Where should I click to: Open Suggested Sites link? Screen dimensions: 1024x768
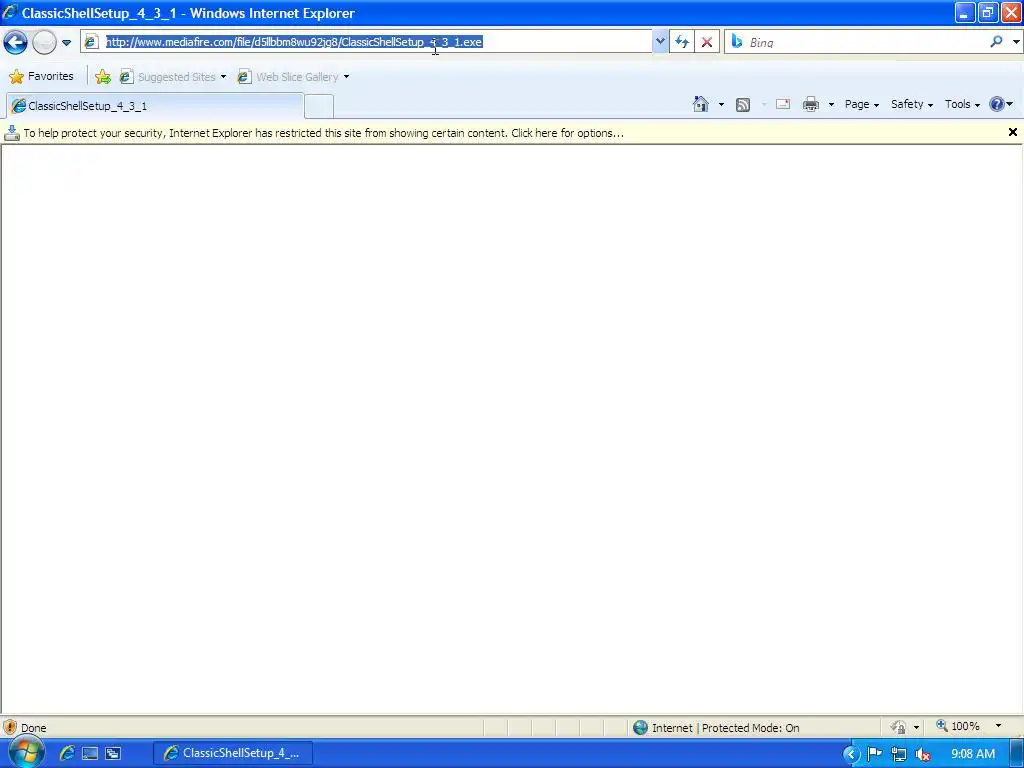point(168,76)
